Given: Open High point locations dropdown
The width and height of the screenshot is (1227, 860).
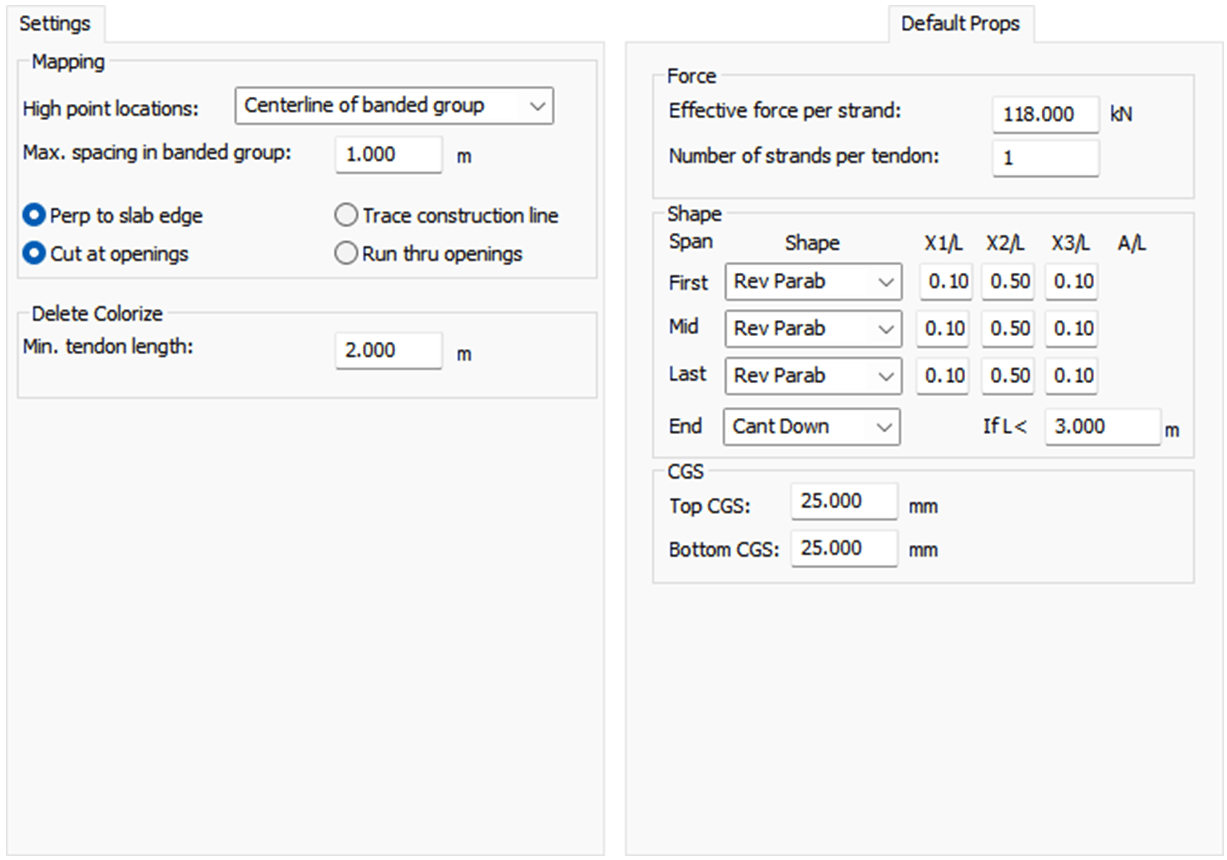Looking at the screenshot, I should tap(394, 106).
